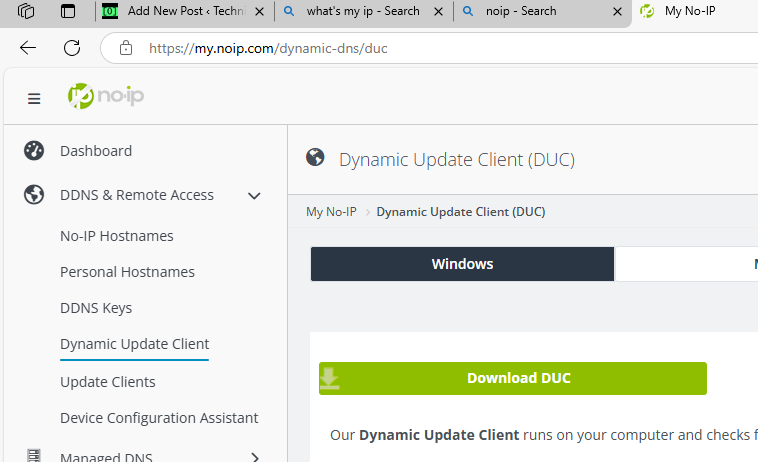Viewport: 758px width, 462px height.
Task: Click the Dynamic Update Client (DUC) breadcrumb text
Action: point(461,212)
